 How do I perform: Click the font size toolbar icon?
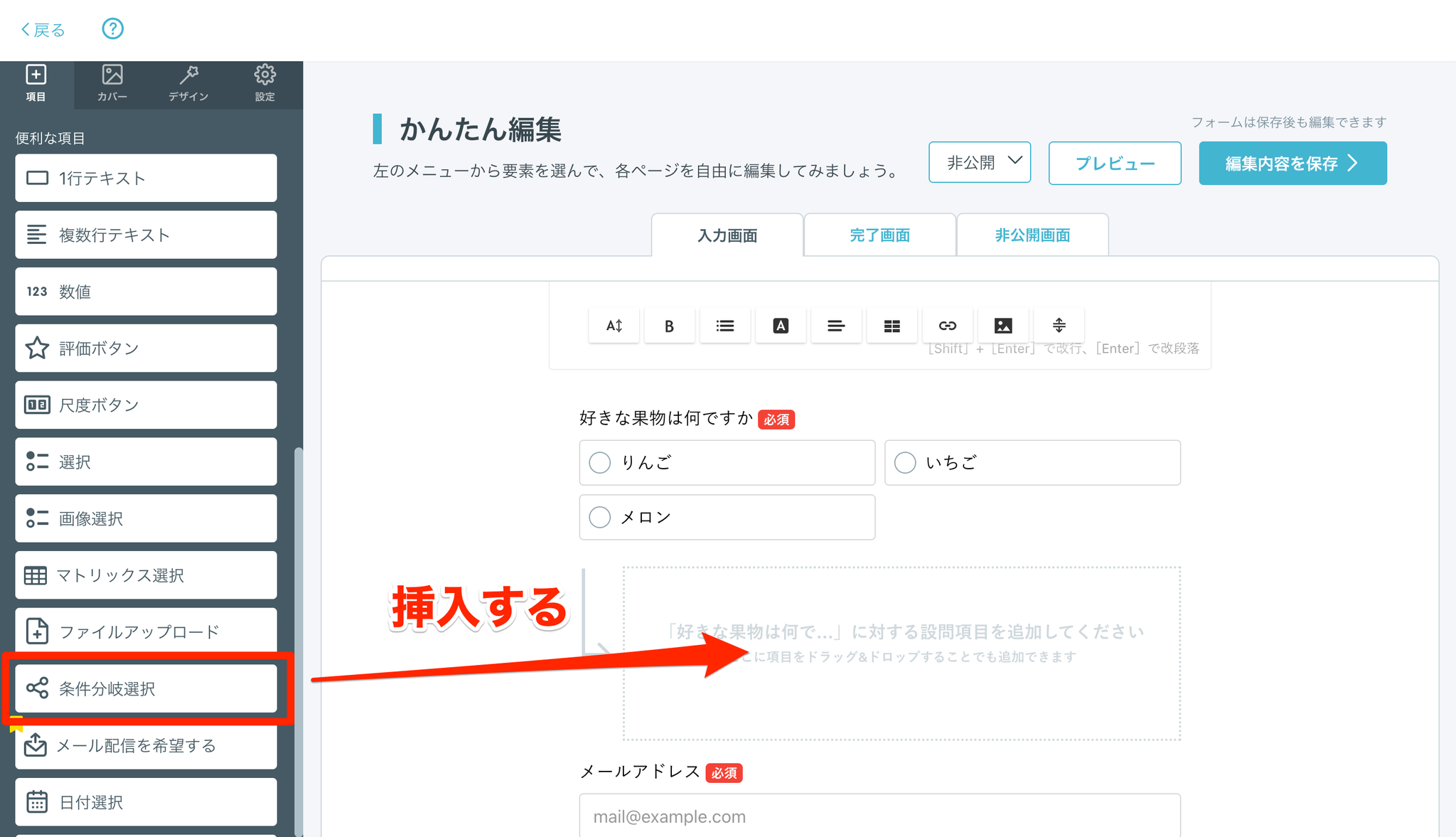click(614, 326)
